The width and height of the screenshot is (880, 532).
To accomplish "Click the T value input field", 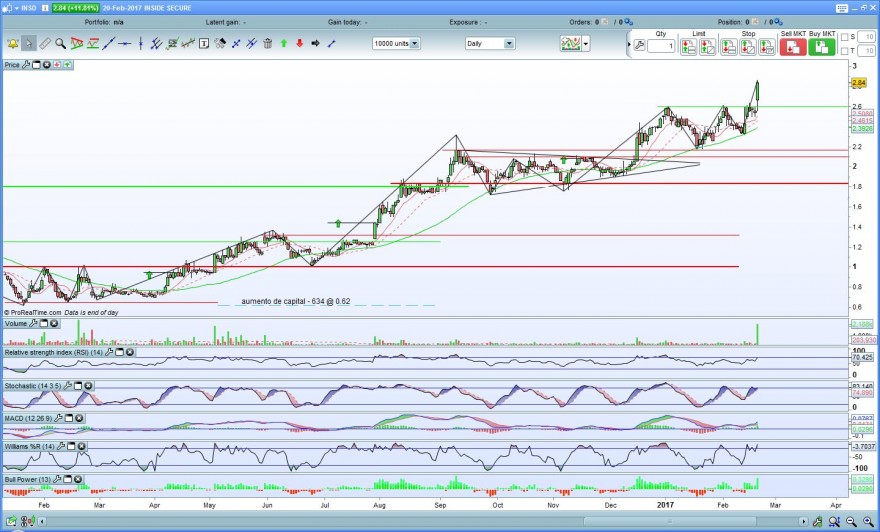I will (867, 51).
